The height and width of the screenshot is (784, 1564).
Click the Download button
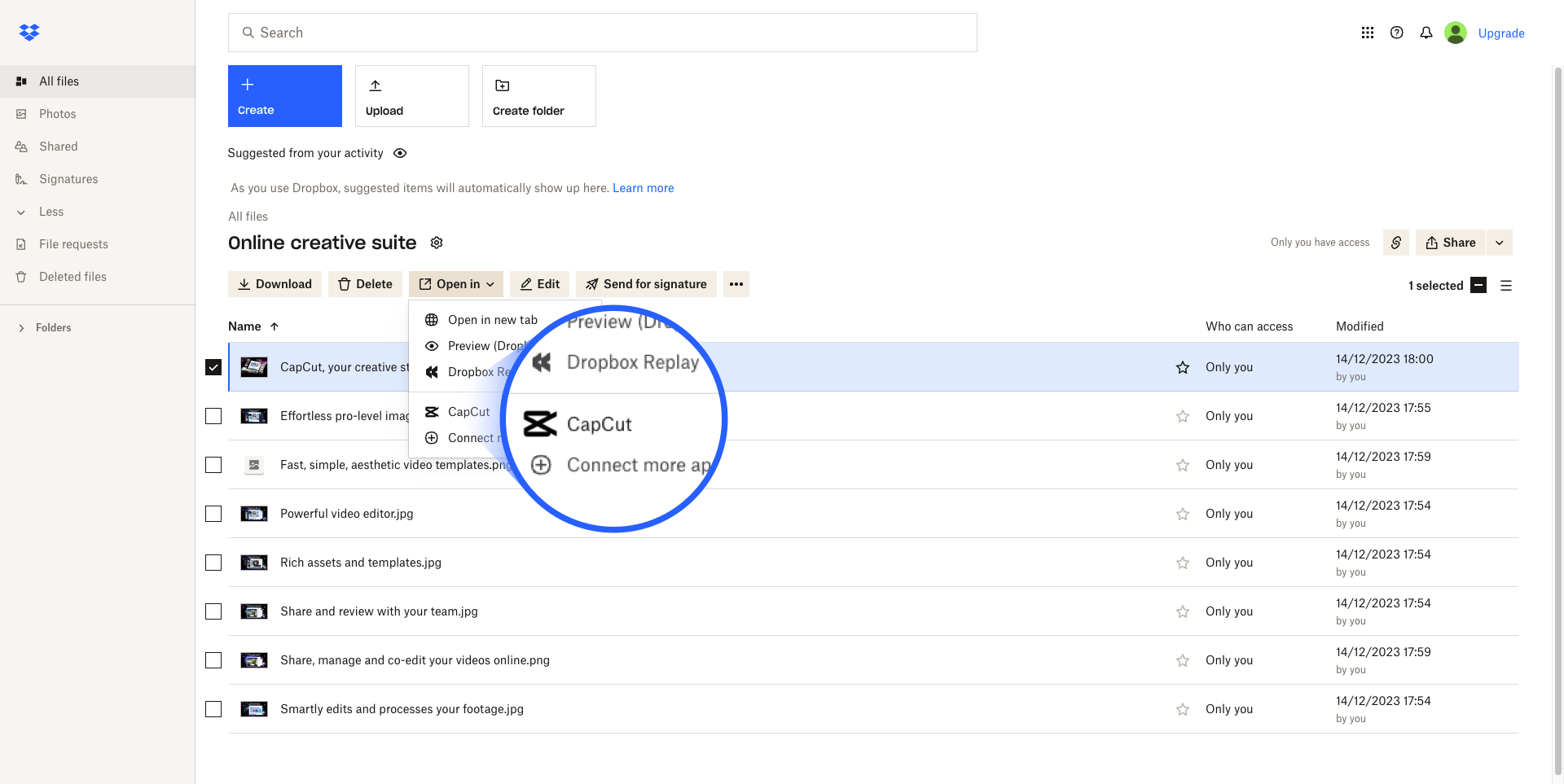pyautogui.click(x=275, y=284)
